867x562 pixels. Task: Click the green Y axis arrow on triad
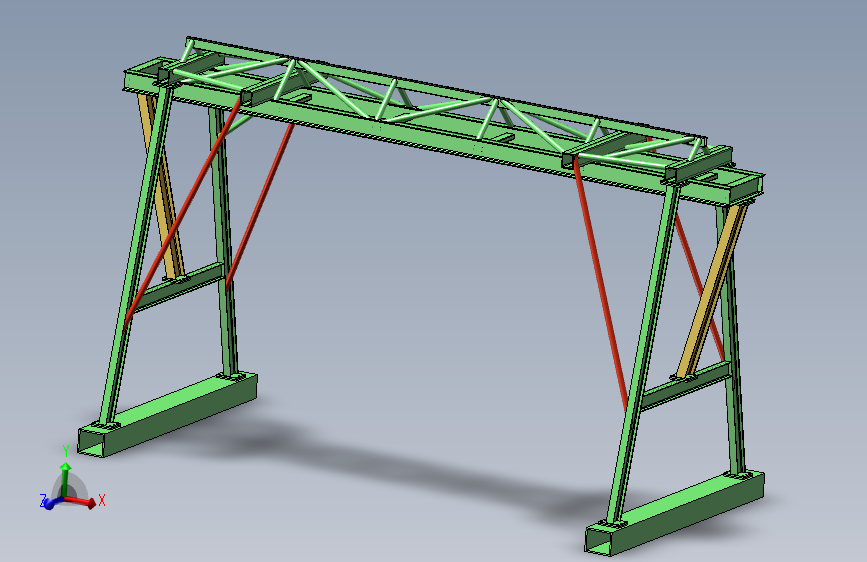[65, 478]
